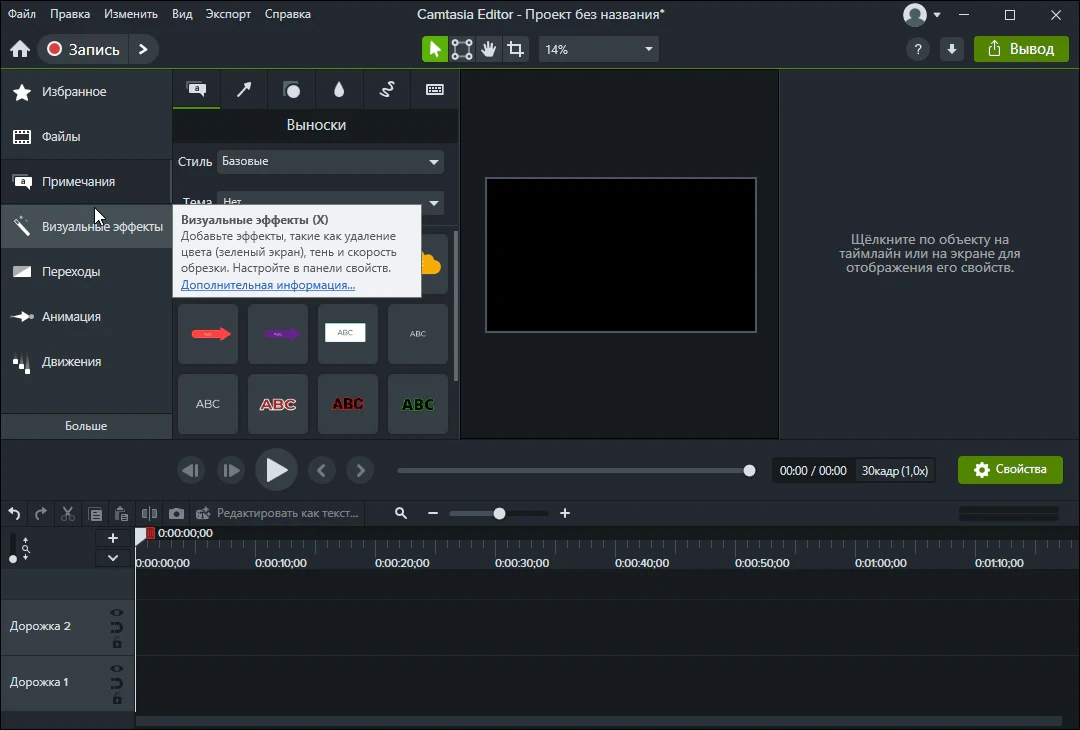
Task: Select the Arrows and lines tab icon
Action: coord(244,90)
